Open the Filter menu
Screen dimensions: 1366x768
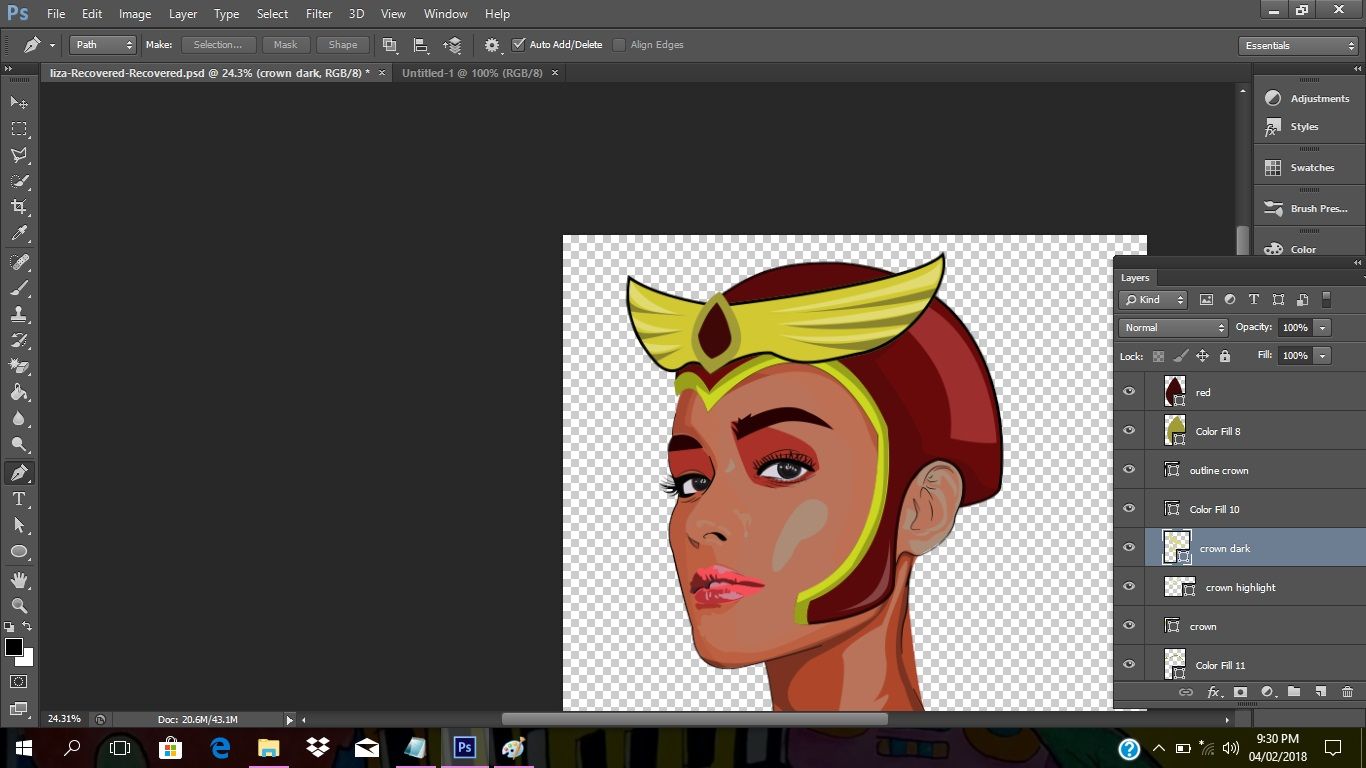[319, 14]
